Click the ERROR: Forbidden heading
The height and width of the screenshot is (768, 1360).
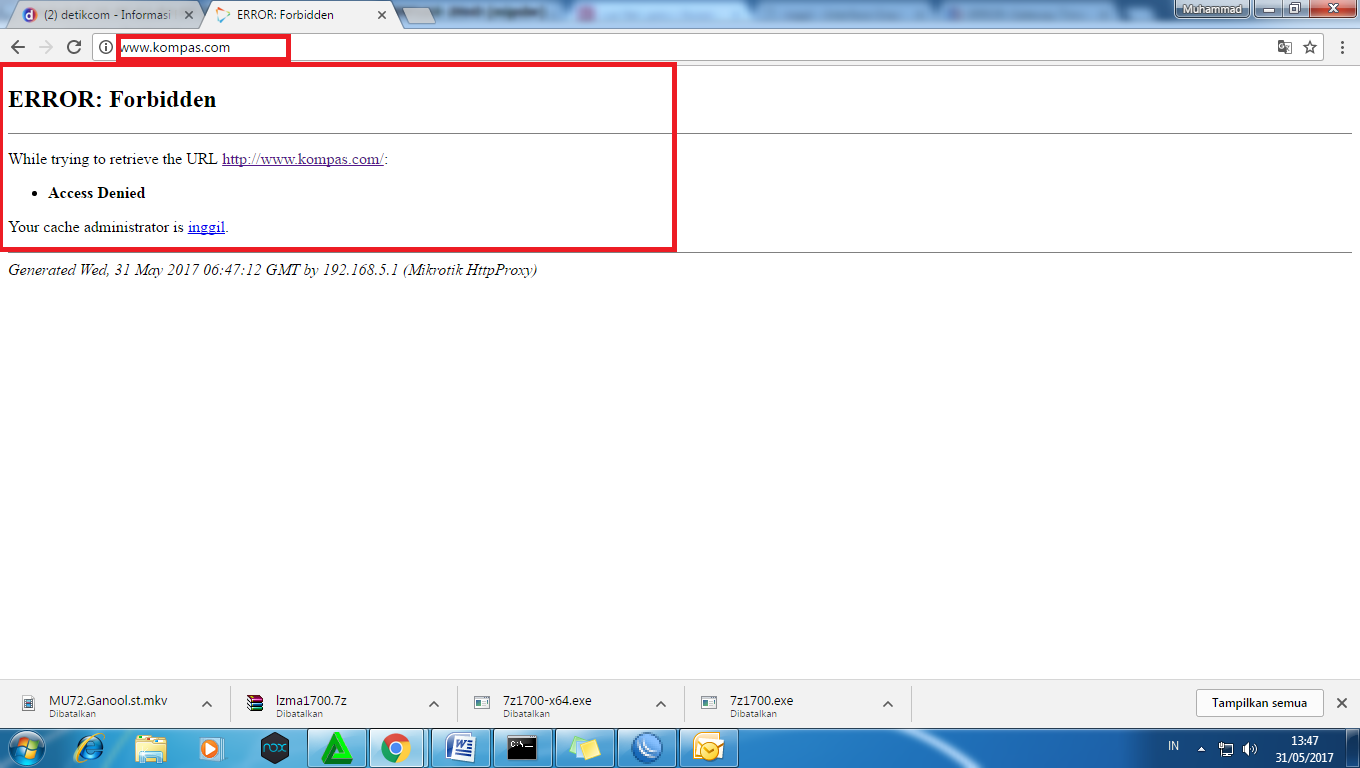(x=112, y=99)
